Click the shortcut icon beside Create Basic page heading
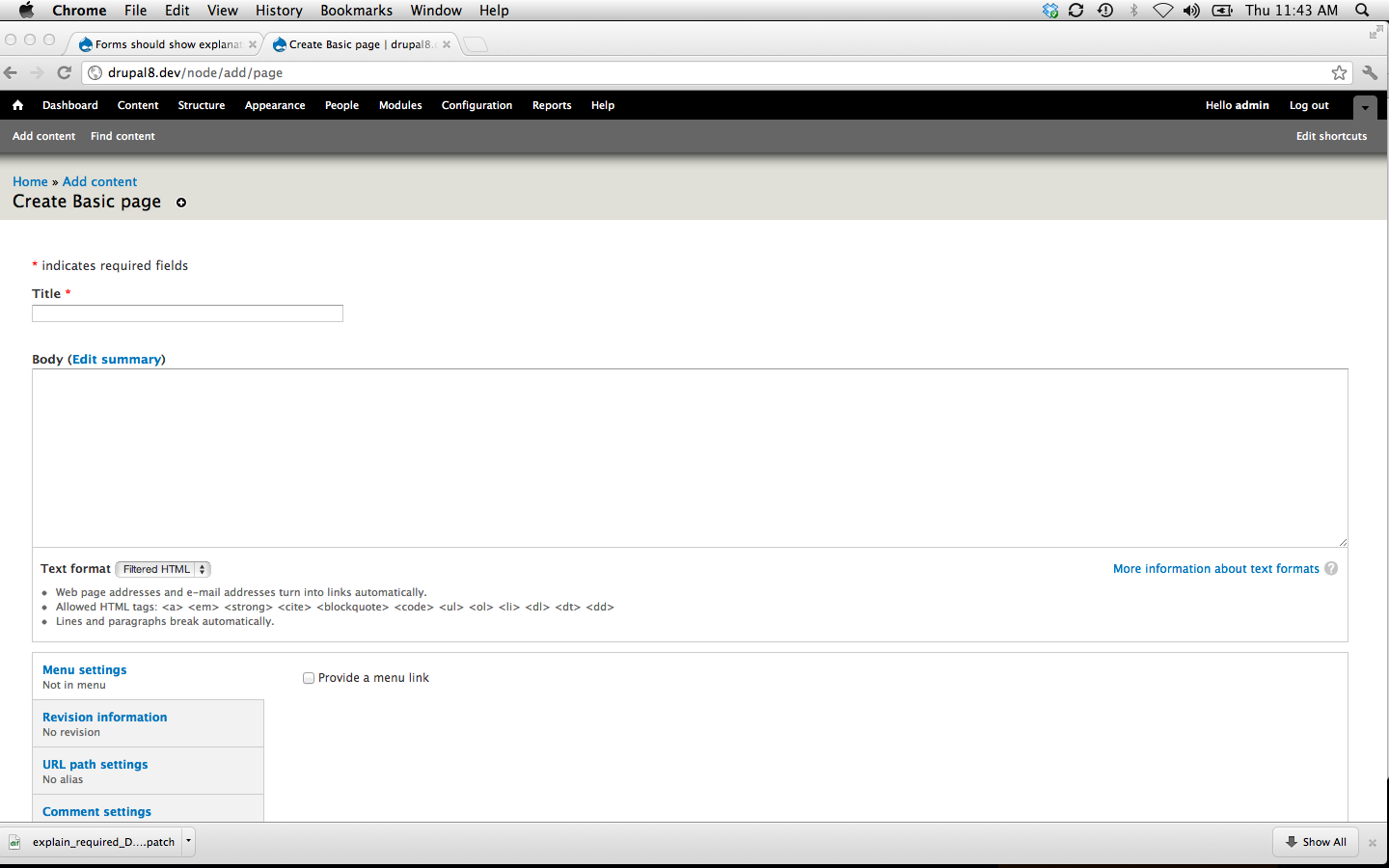 point(181,203)
